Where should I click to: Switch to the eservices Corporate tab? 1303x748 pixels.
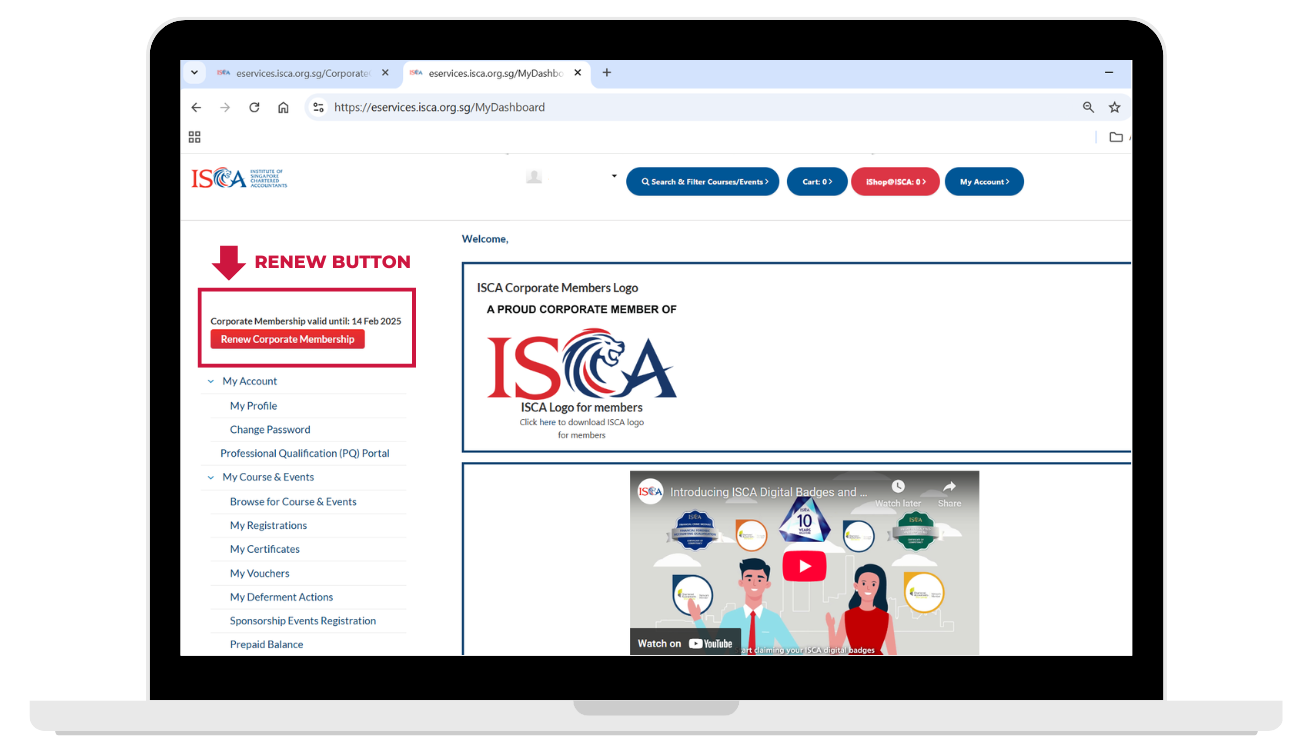(304, 73)
